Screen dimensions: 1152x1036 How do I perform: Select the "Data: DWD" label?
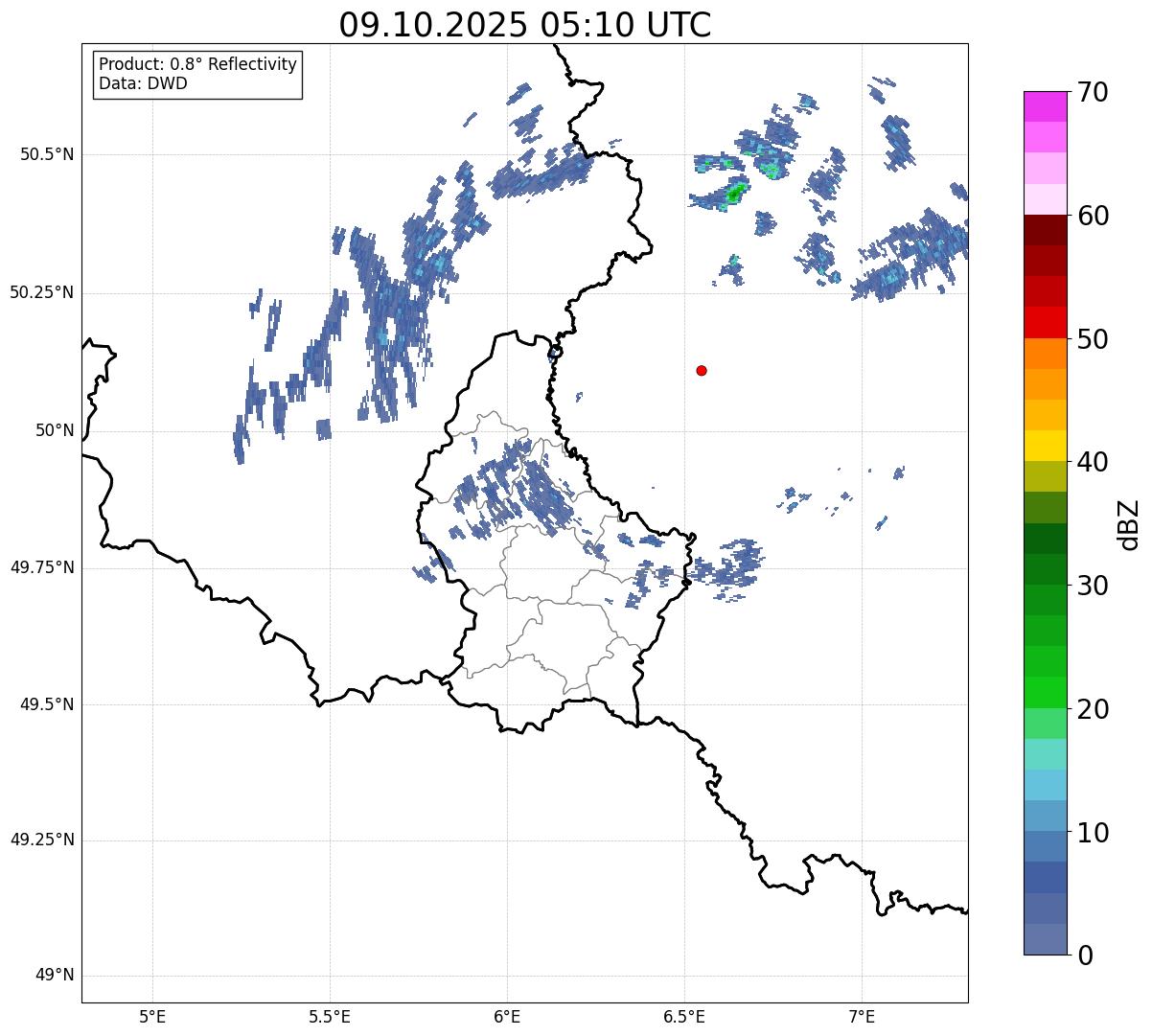pyautogui.click(x=143, y=83)
